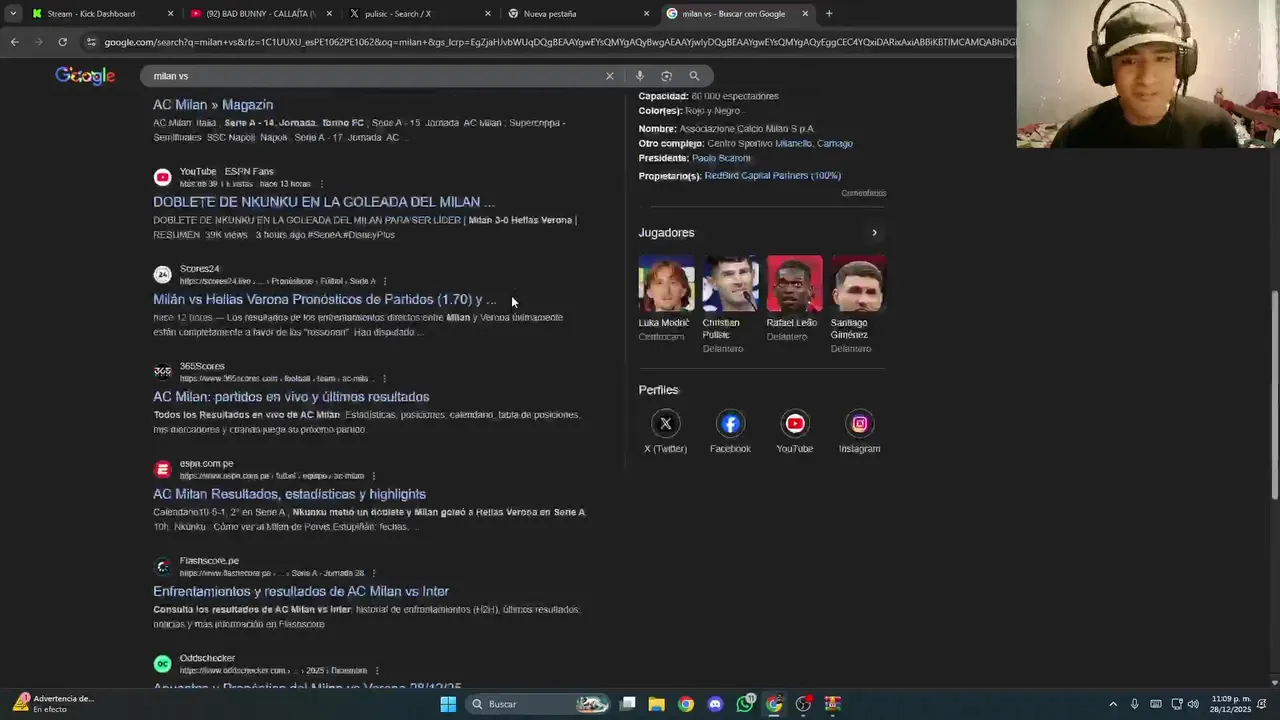This screenshot has height=720, width=1280.
Task: Click the Flashscore.pe site favicon
Action: click(162, 567)
